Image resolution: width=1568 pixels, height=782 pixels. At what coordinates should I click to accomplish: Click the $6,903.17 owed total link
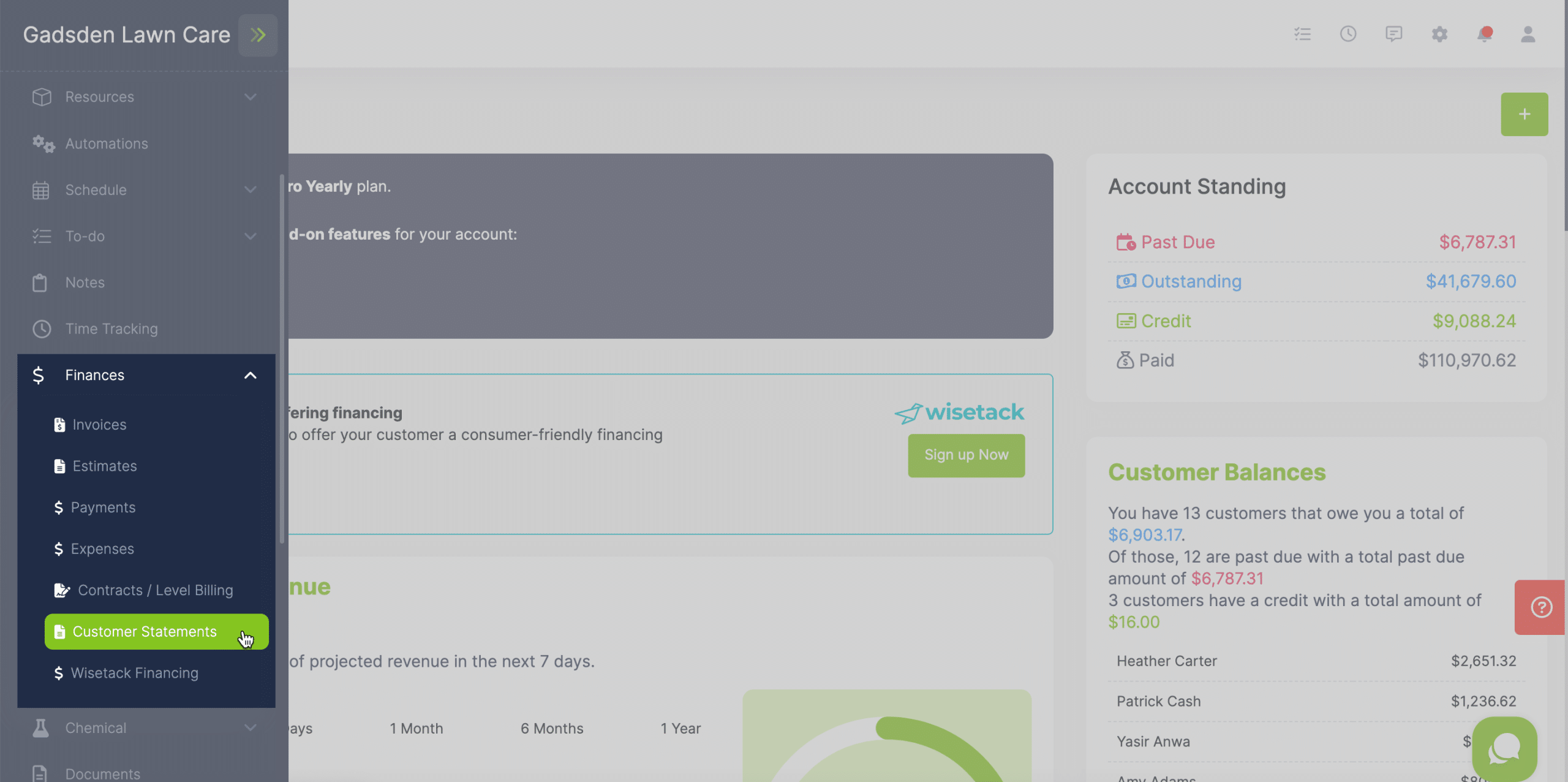[x=1145, y=535]
